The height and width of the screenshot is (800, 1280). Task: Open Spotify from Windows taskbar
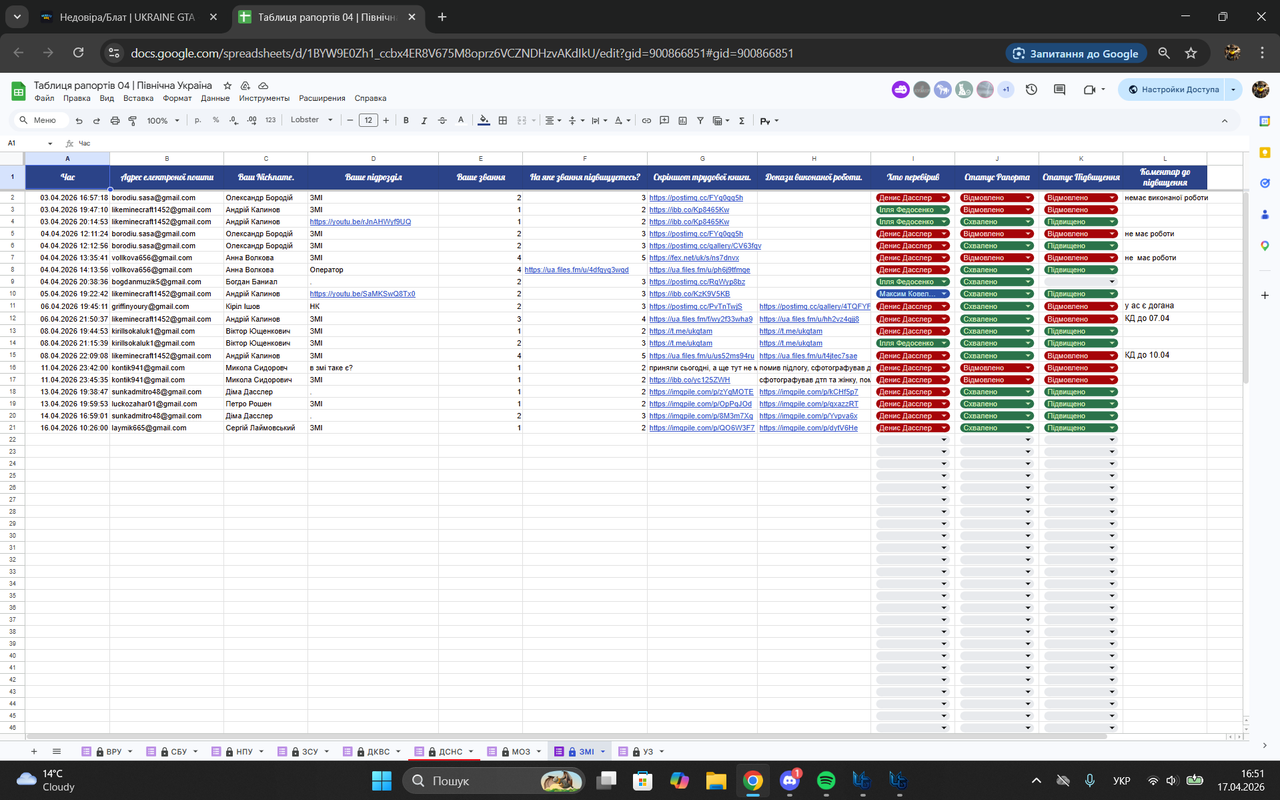point(826,780)
